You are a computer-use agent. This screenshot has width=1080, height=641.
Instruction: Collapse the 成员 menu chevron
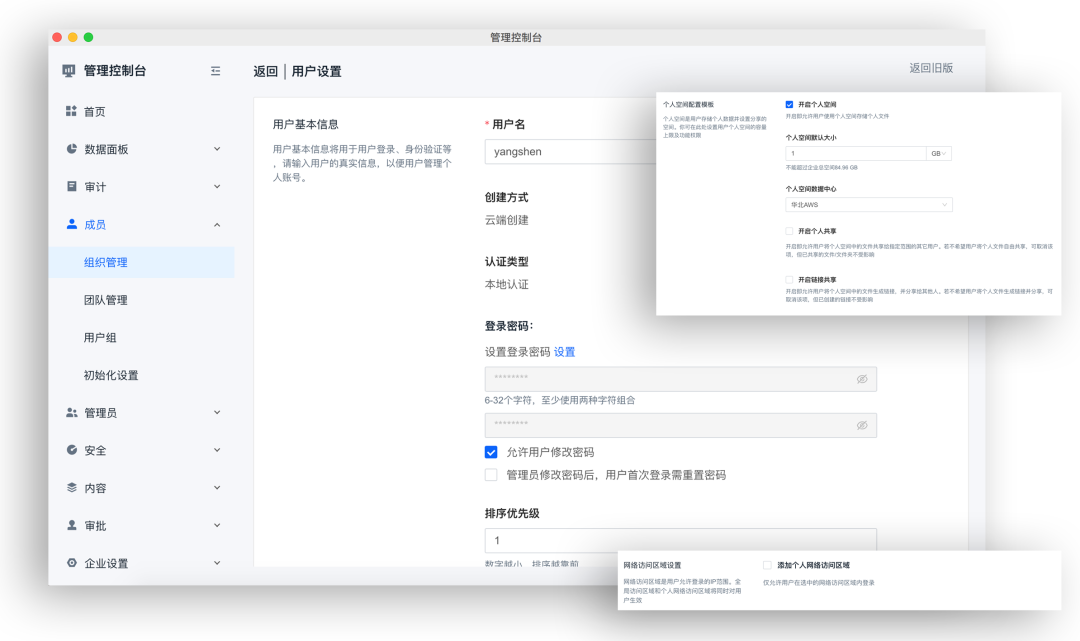[217, 224]
